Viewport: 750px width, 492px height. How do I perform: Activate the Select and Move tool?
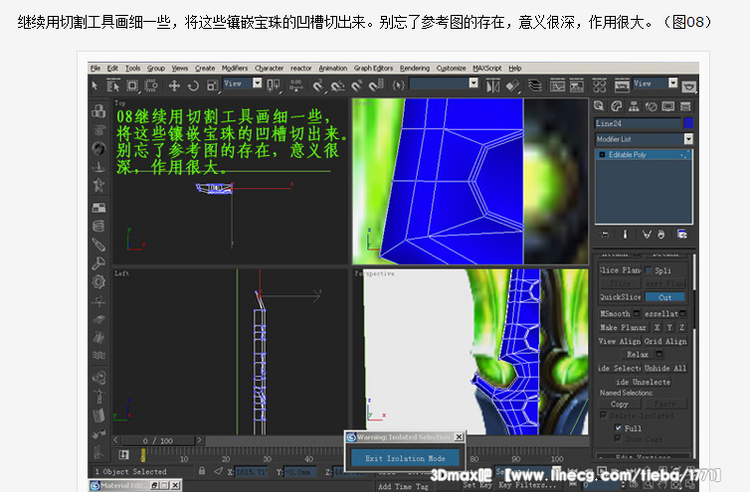coord(174,86)
